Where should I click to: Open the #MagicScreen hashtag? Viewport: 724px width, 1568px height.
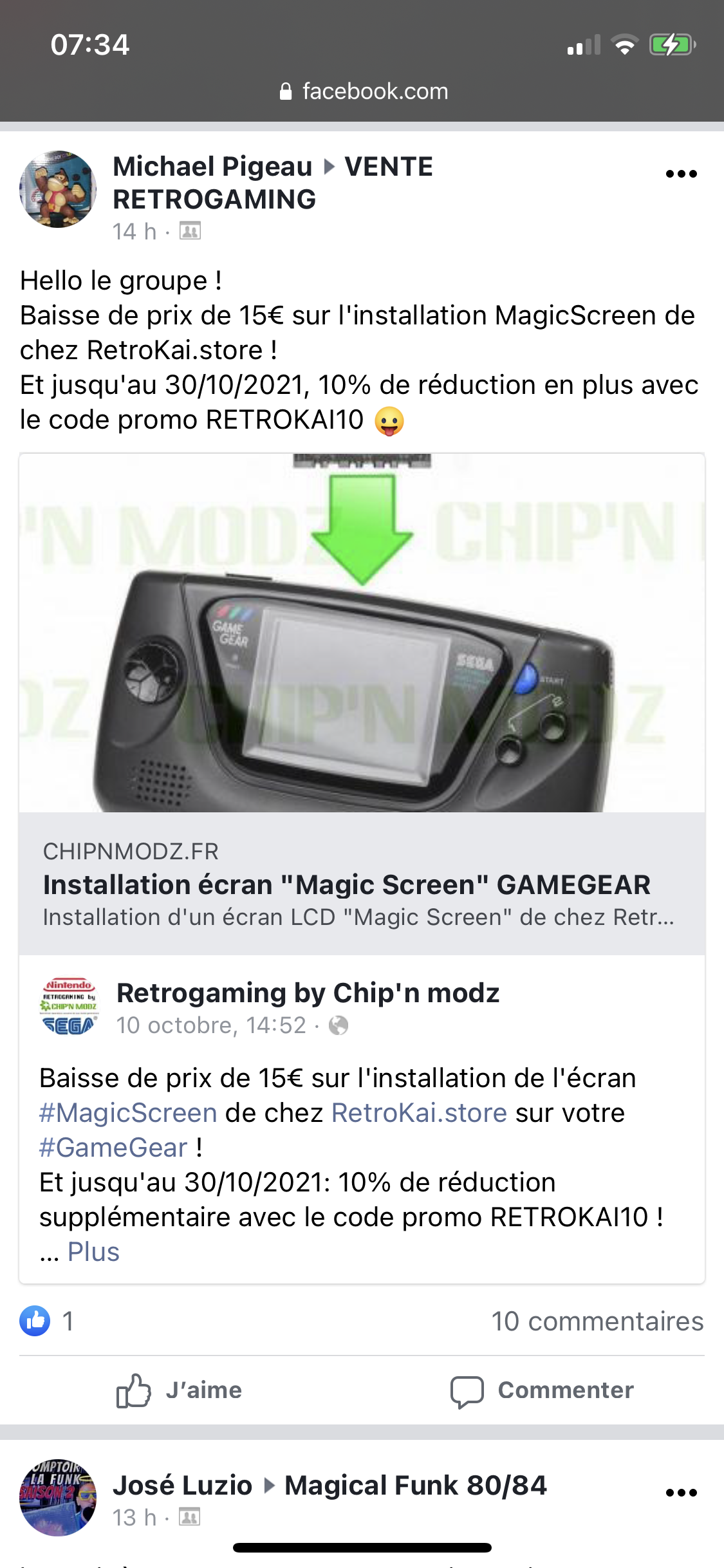pos(128,1113)
